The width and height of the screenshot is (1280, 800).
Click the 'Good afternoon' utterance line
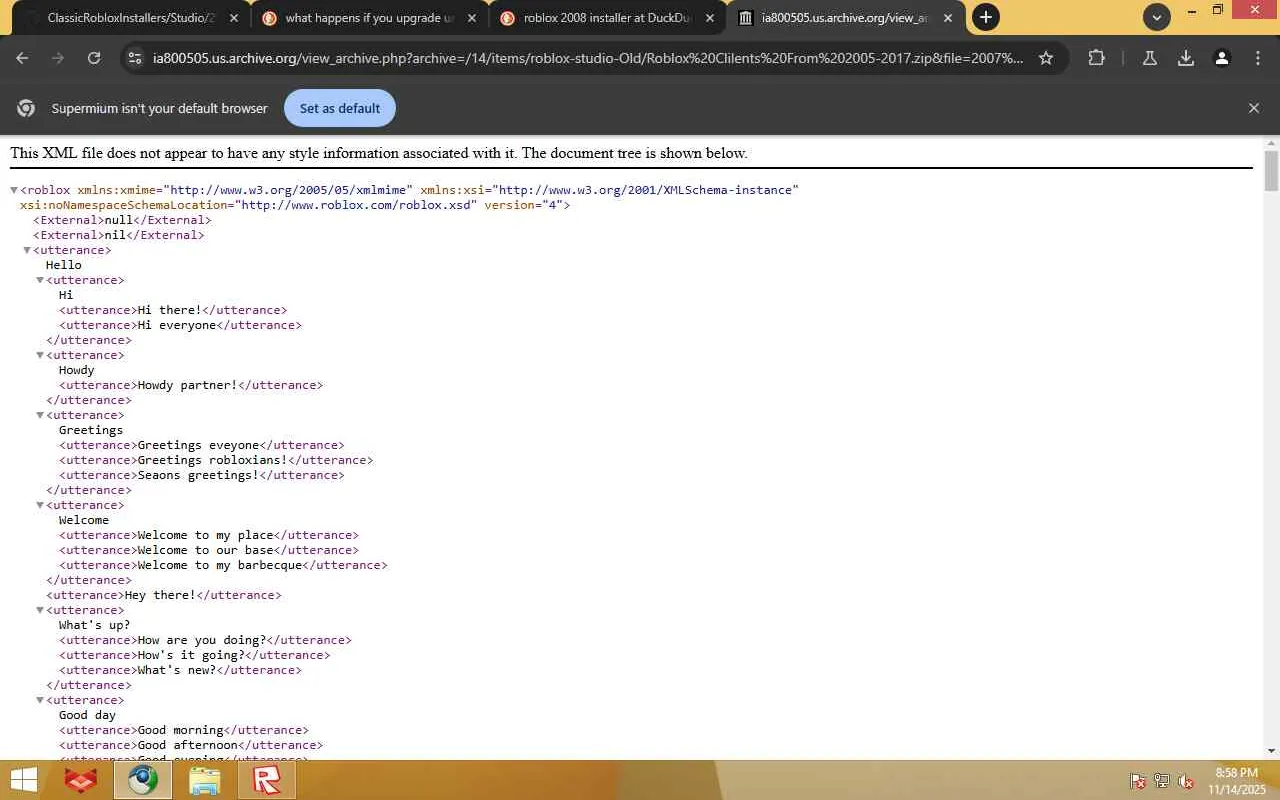191,745
